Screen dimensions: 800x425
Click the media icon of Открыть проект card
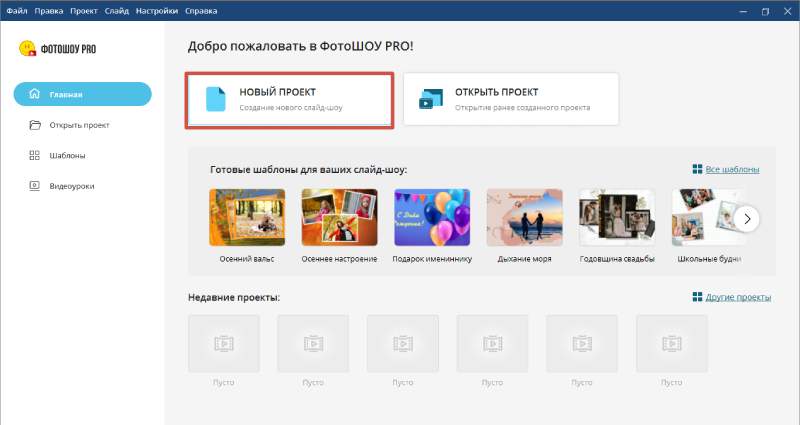pos(431,99)
